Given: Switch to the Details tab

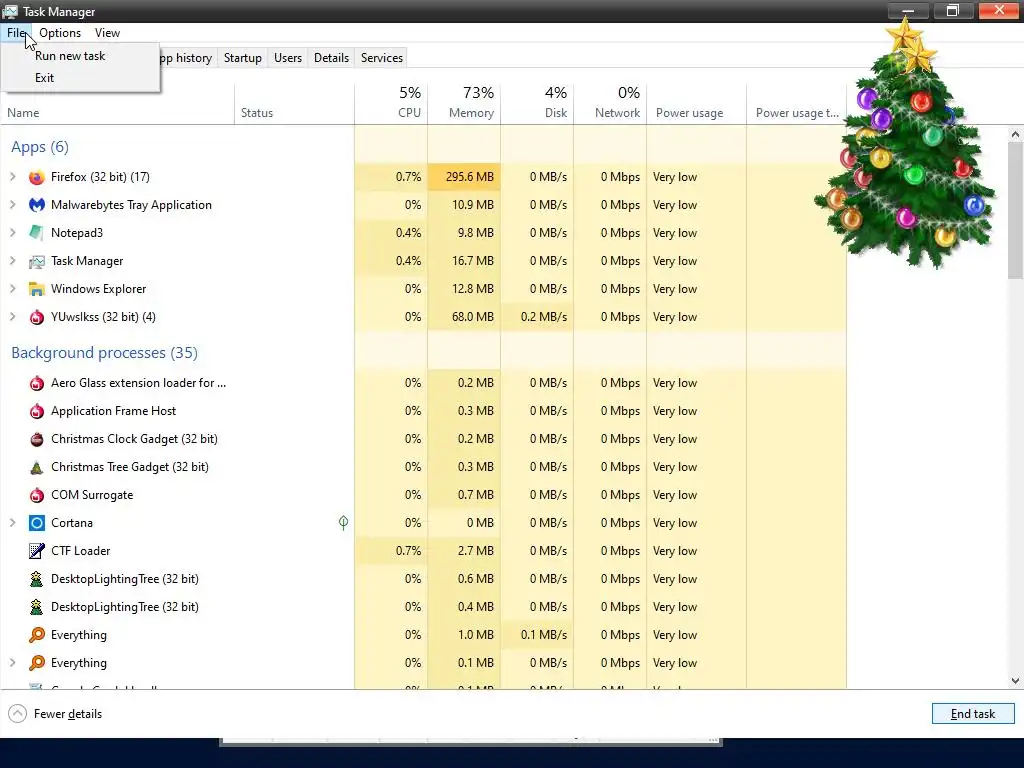Looking at the screenshot, I should coord(331,58).
